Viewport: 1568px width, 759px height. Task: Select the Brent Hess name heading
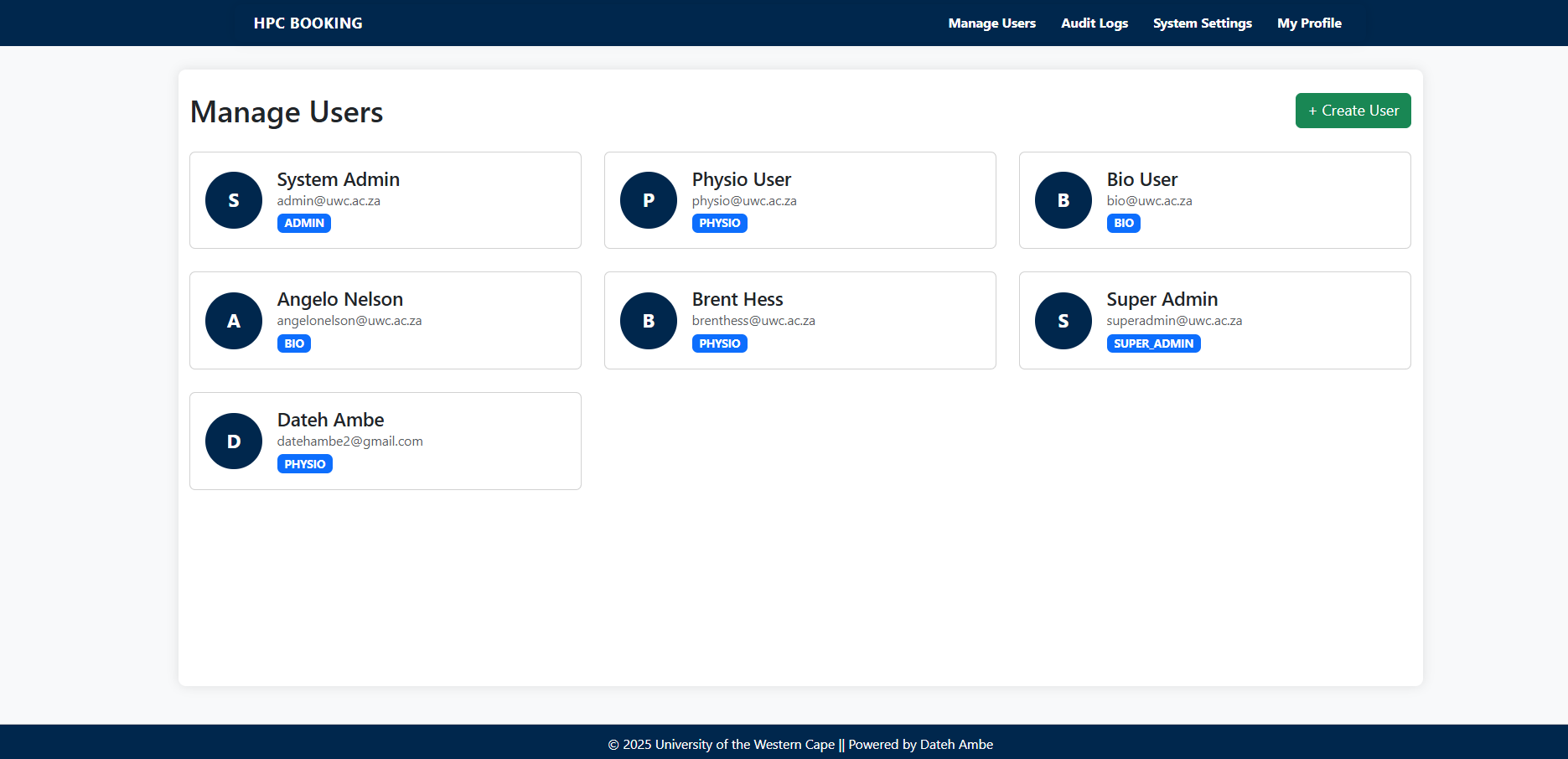(737, 299)
